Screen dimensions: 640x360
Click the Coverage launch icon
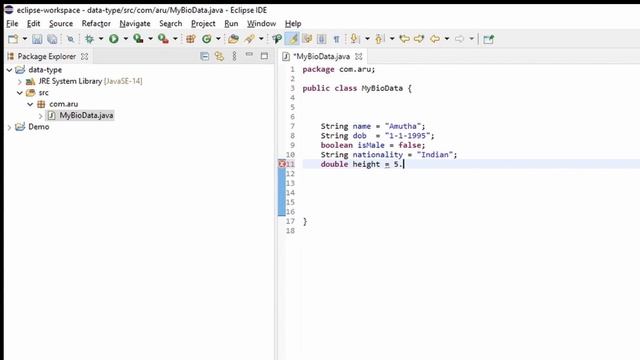pos(139,39)
